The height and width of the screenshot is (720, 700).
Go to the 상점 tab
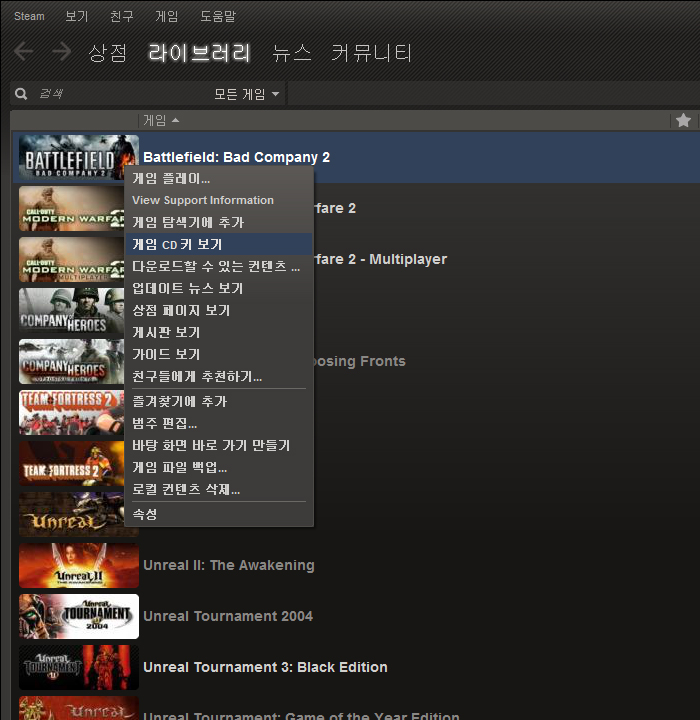[108, 53]
